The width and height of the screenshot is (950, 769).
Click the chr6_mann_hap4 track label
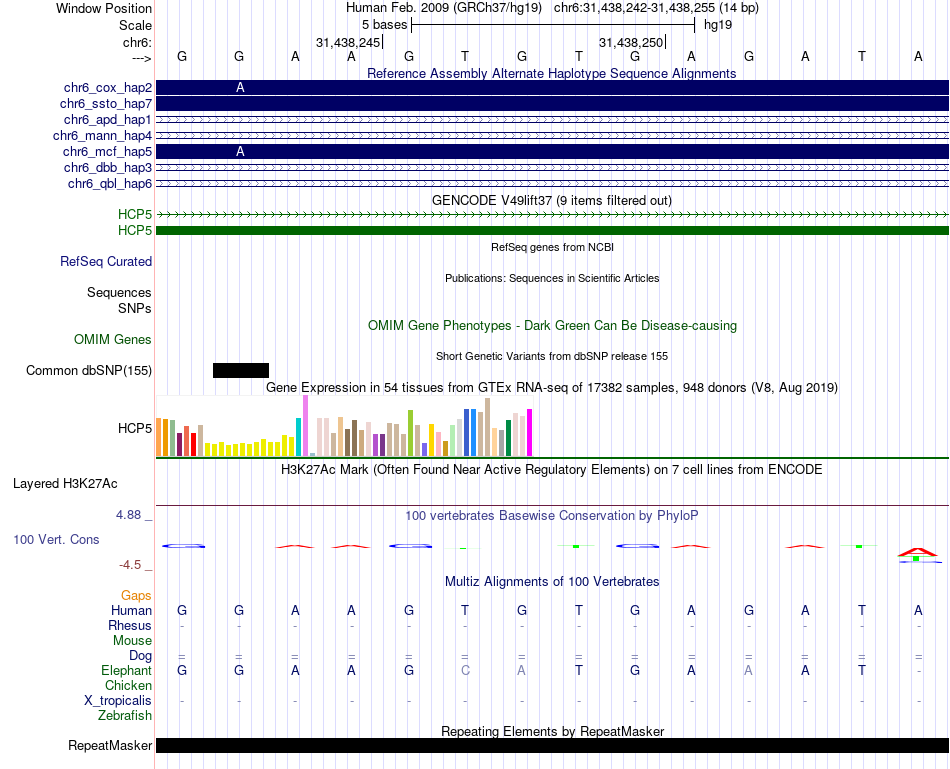(x=102, y=136)
